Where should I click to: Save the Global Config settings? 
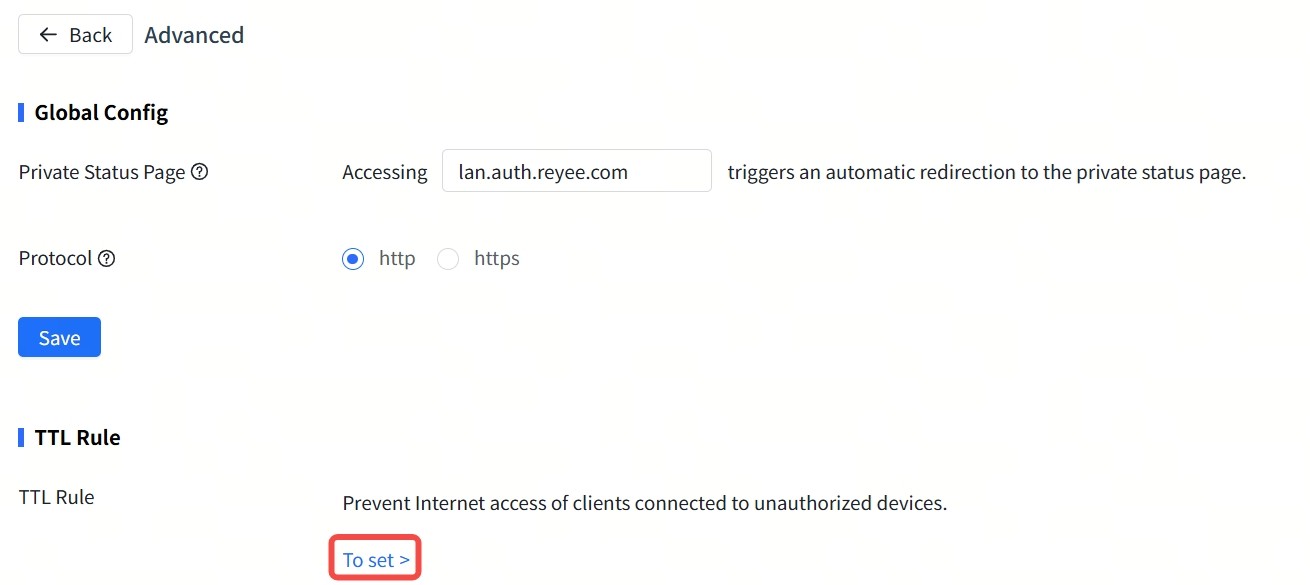tap(59, 338)
